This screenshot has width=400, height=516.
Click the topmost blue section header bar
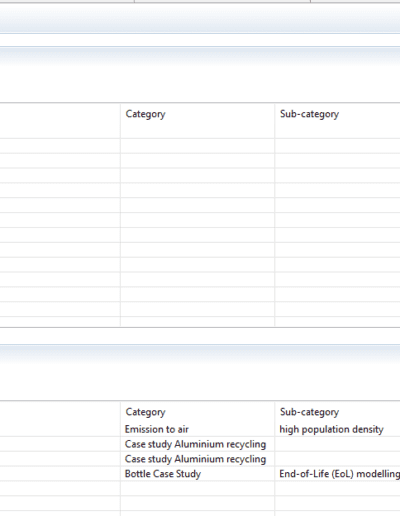200,18
